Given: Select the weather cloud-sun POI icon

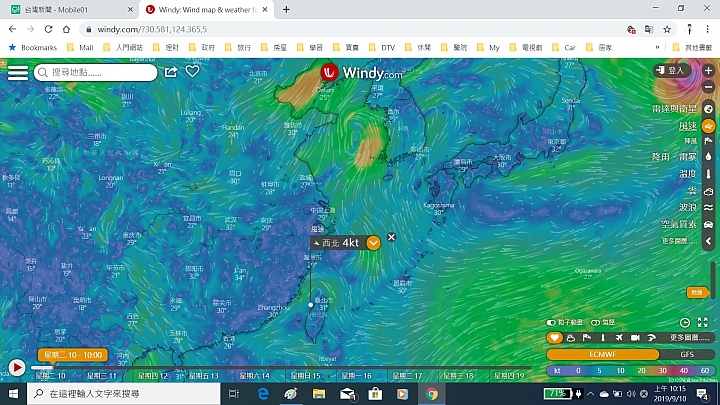Looking at the screenshot, I should [571, 338].
